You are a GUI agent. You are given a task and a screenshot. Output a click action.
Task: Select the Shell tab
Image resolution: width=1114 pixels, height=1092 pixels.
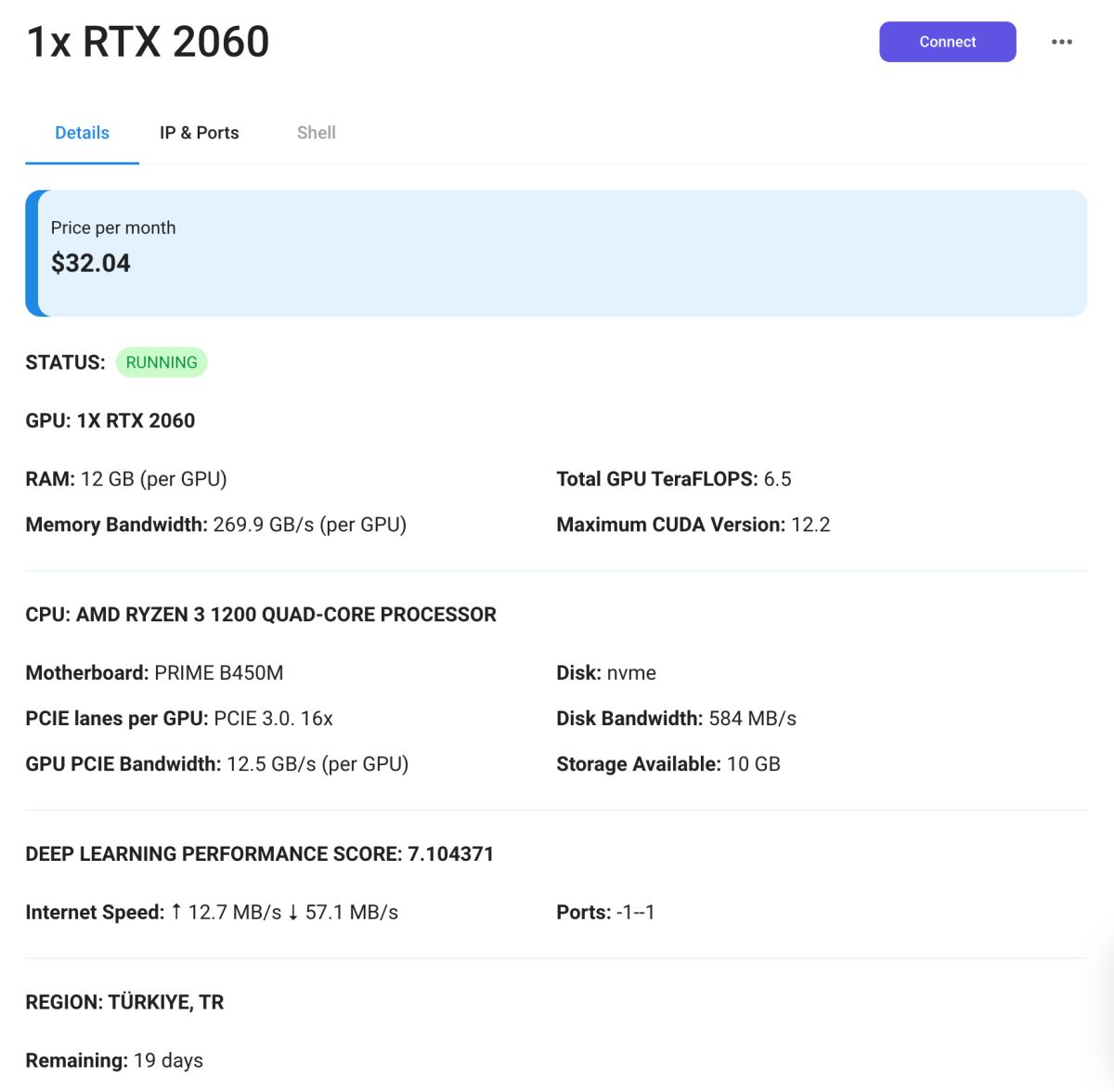click(x=317, y=133)
